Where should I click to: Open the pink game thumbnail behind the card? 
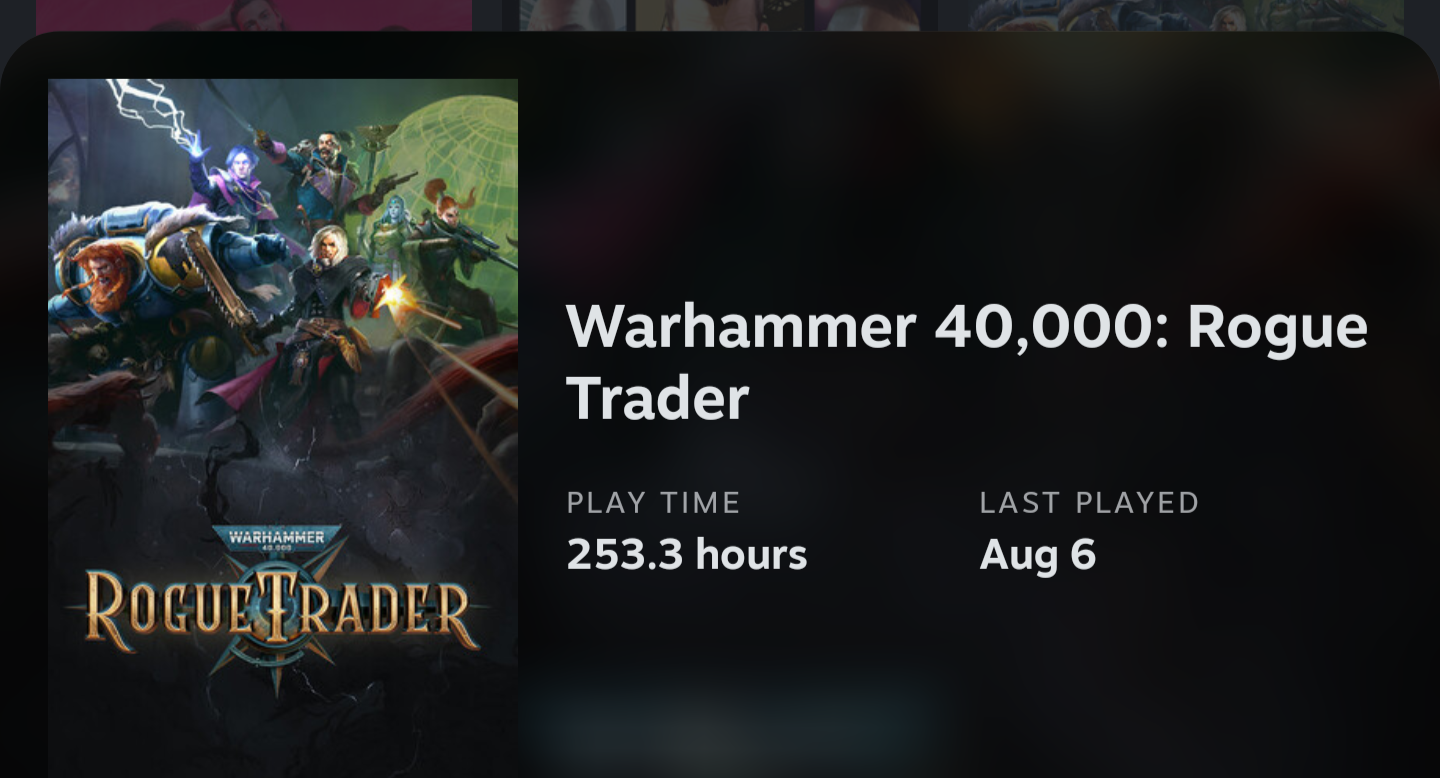[x=254, y=15]
